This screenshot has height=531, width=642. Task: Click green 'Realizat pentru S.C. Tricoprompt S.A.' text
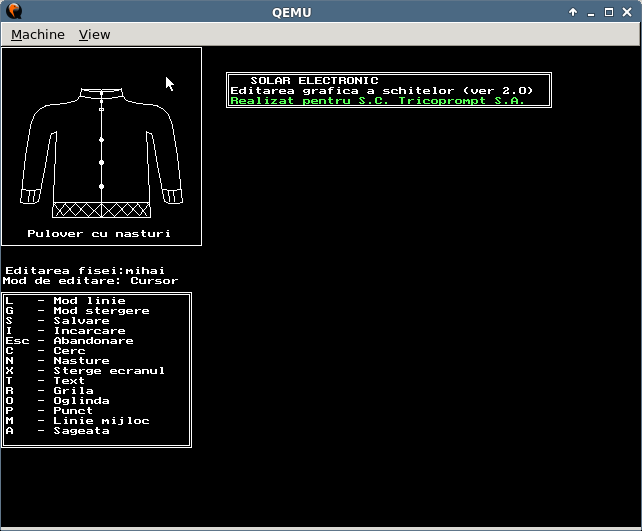pyautogui.click(x=377, y=101)
